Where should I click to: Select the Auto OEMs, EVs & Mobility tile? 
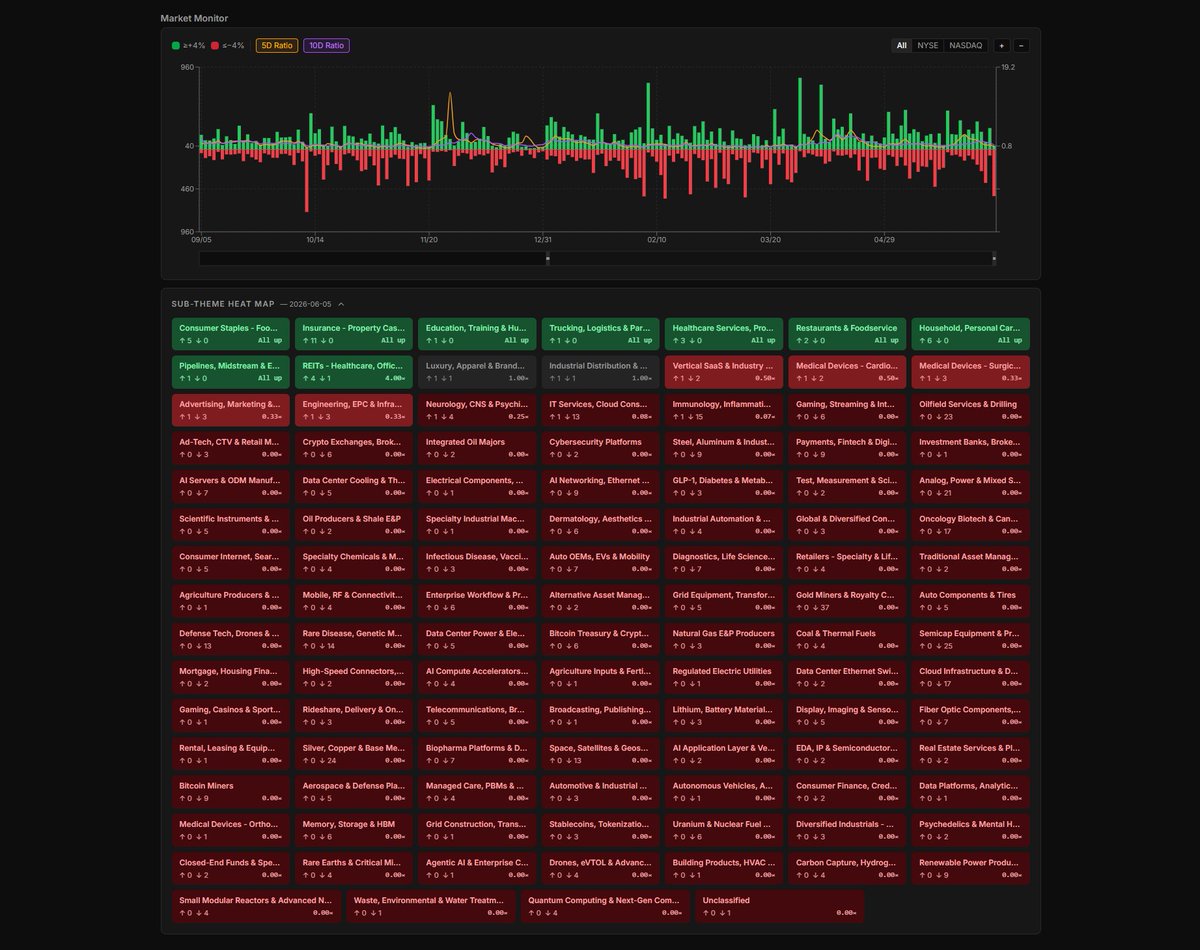pyautogui.click(x=601, y=563)
